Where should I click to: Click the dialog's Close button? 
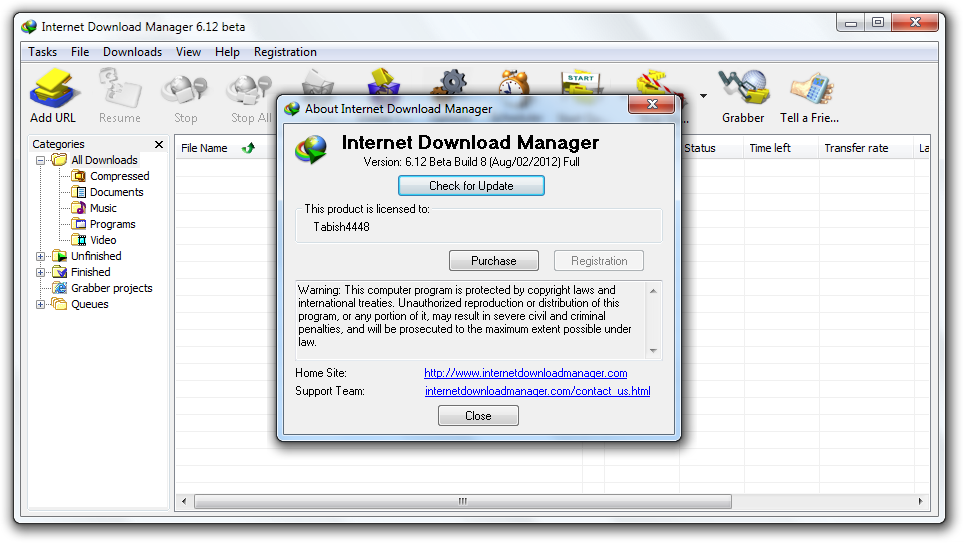tap(478, 416)
